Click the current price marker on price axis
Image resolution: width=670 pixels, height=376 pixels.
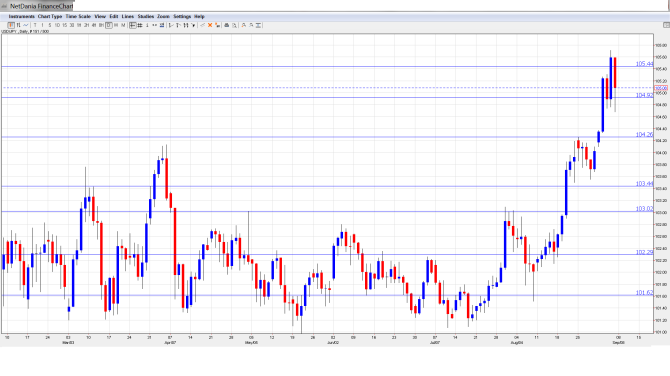click(661, 88)
